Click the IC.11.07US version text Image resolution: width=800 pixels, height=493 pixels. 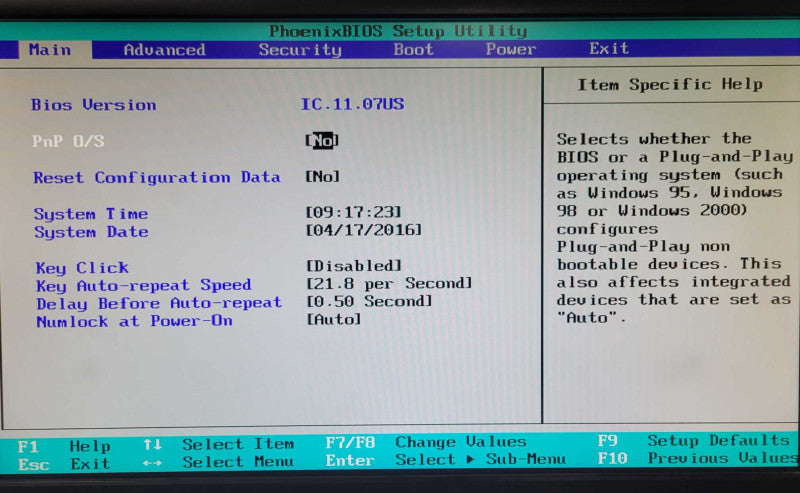tap(352, 104)
